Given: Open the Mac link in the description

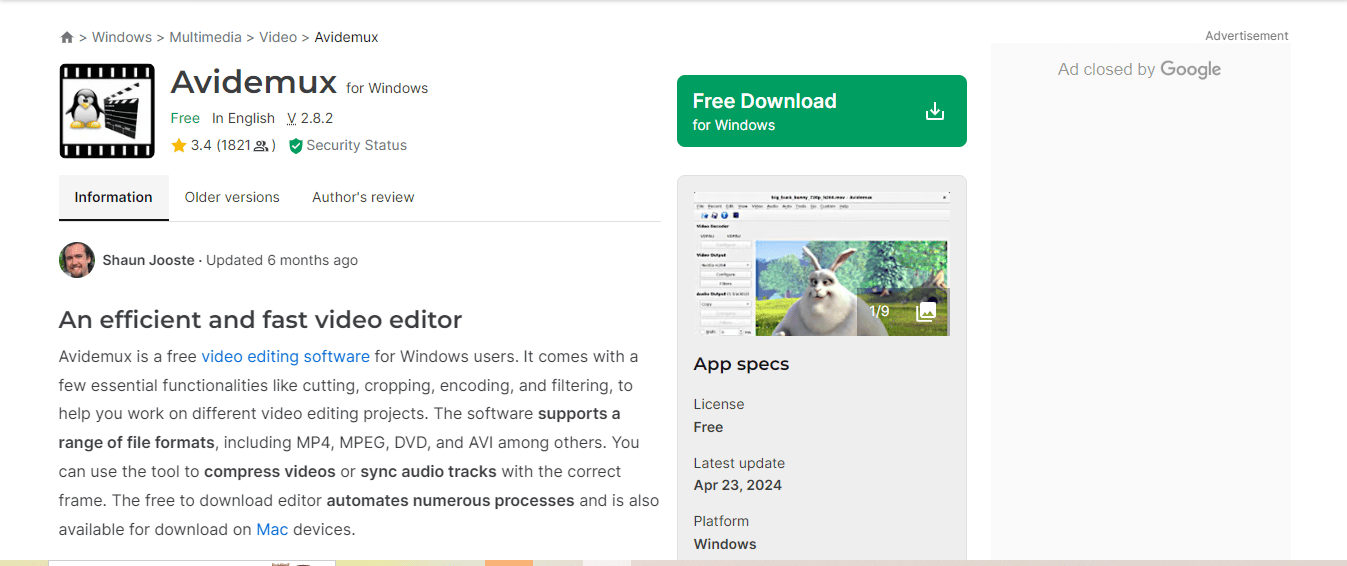Looking at the screenshot, I should coord(272,530).
